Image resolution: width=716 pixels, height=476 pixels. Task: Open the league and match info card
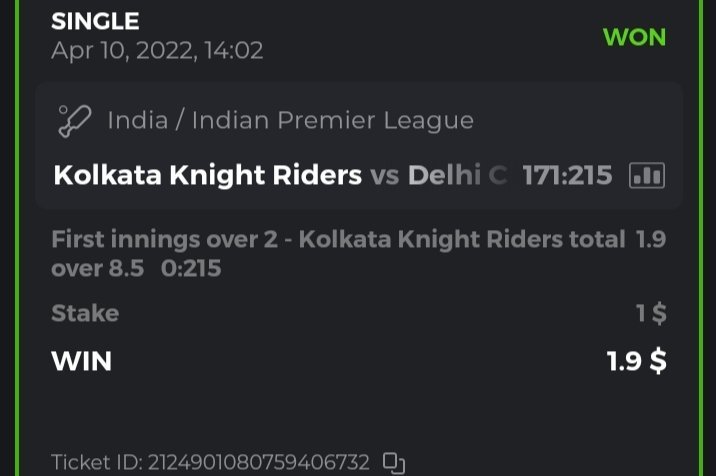(x=358, y=146)
